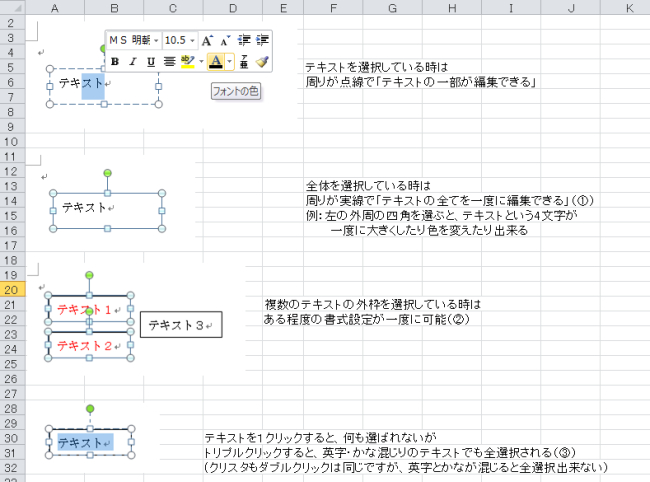Click the increase indent icon
This screenshot has height=482, width=650.
pyautogui.click(x=262, y=40)
